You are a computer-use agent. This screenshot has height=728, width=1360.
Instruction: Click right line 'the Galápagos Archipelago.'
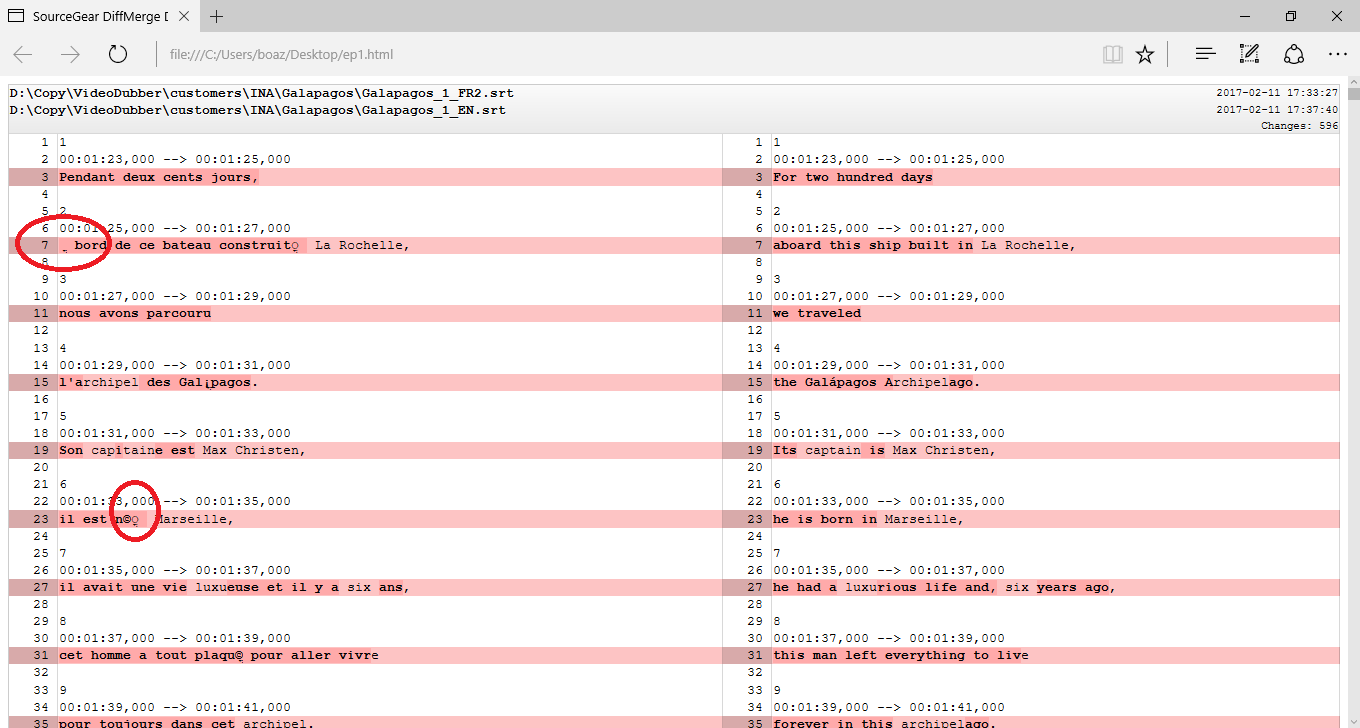[877, 382]
